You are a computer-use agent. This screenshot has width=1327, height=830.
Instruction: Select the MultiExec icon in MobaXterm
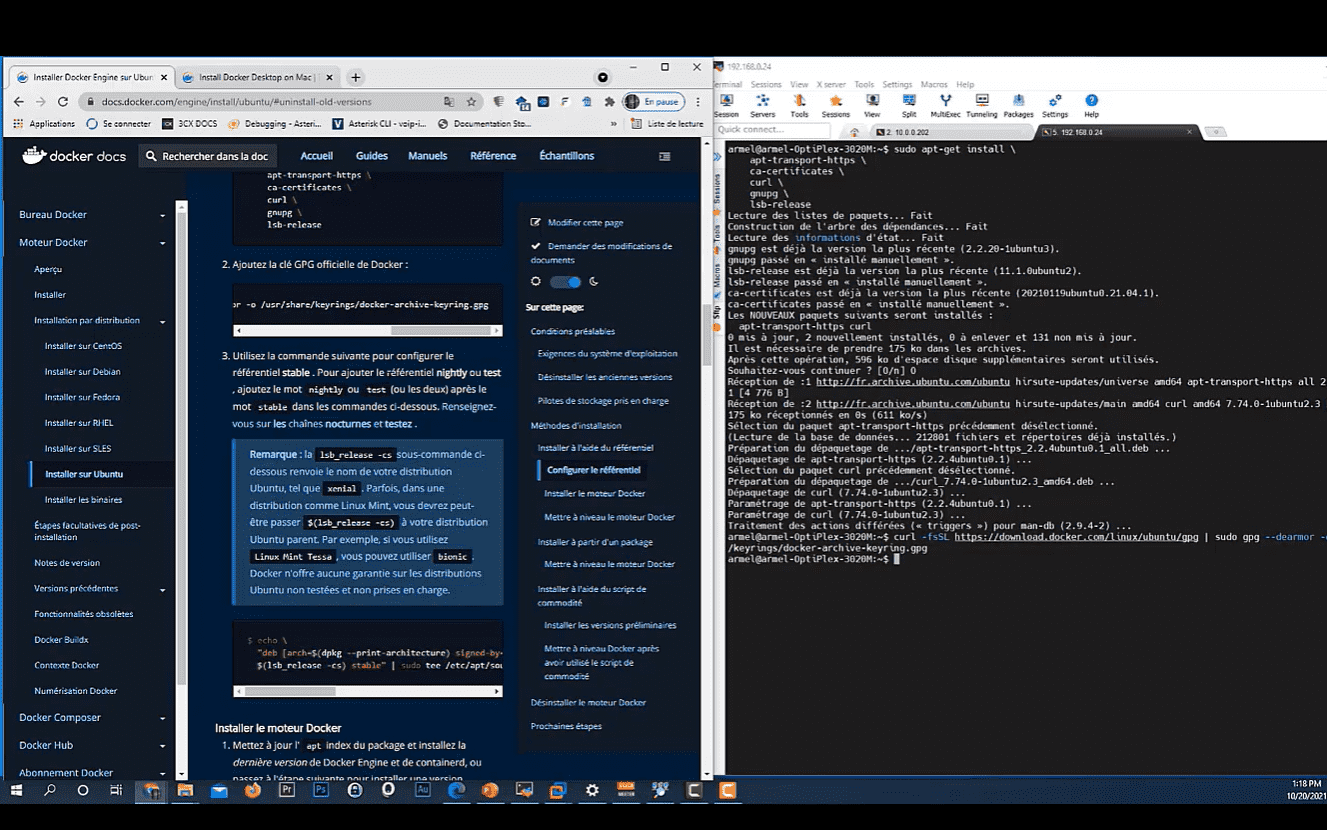(944, 103)
